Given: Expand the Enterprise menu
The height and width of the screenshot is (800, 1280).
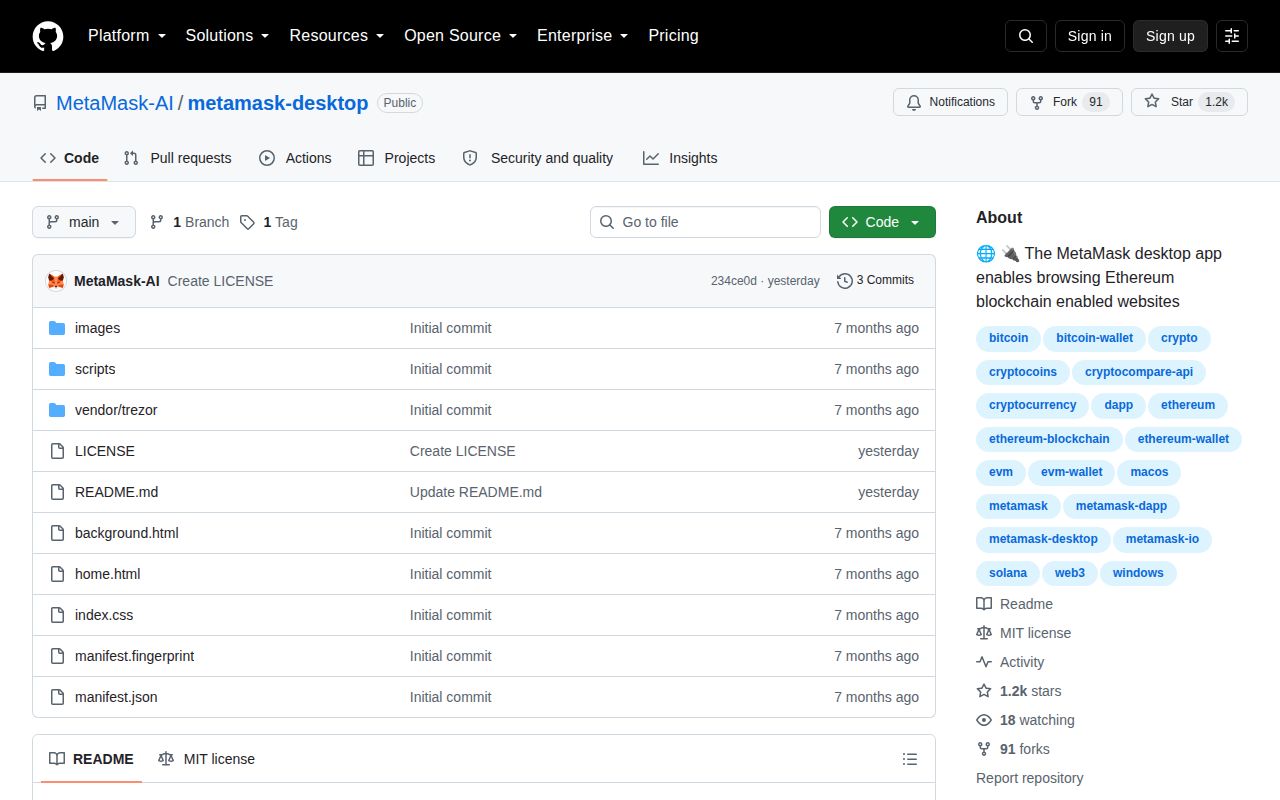Looking at the screenshot, I should (x=582, y=36).
